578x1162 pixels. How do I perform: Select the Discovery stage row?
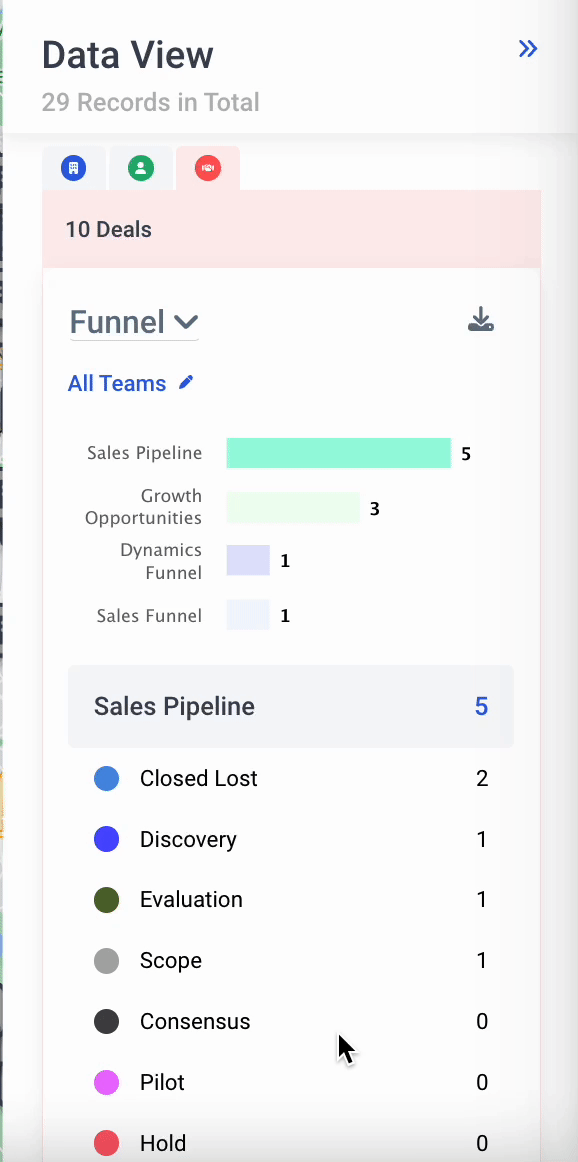(x=290, y=839)
